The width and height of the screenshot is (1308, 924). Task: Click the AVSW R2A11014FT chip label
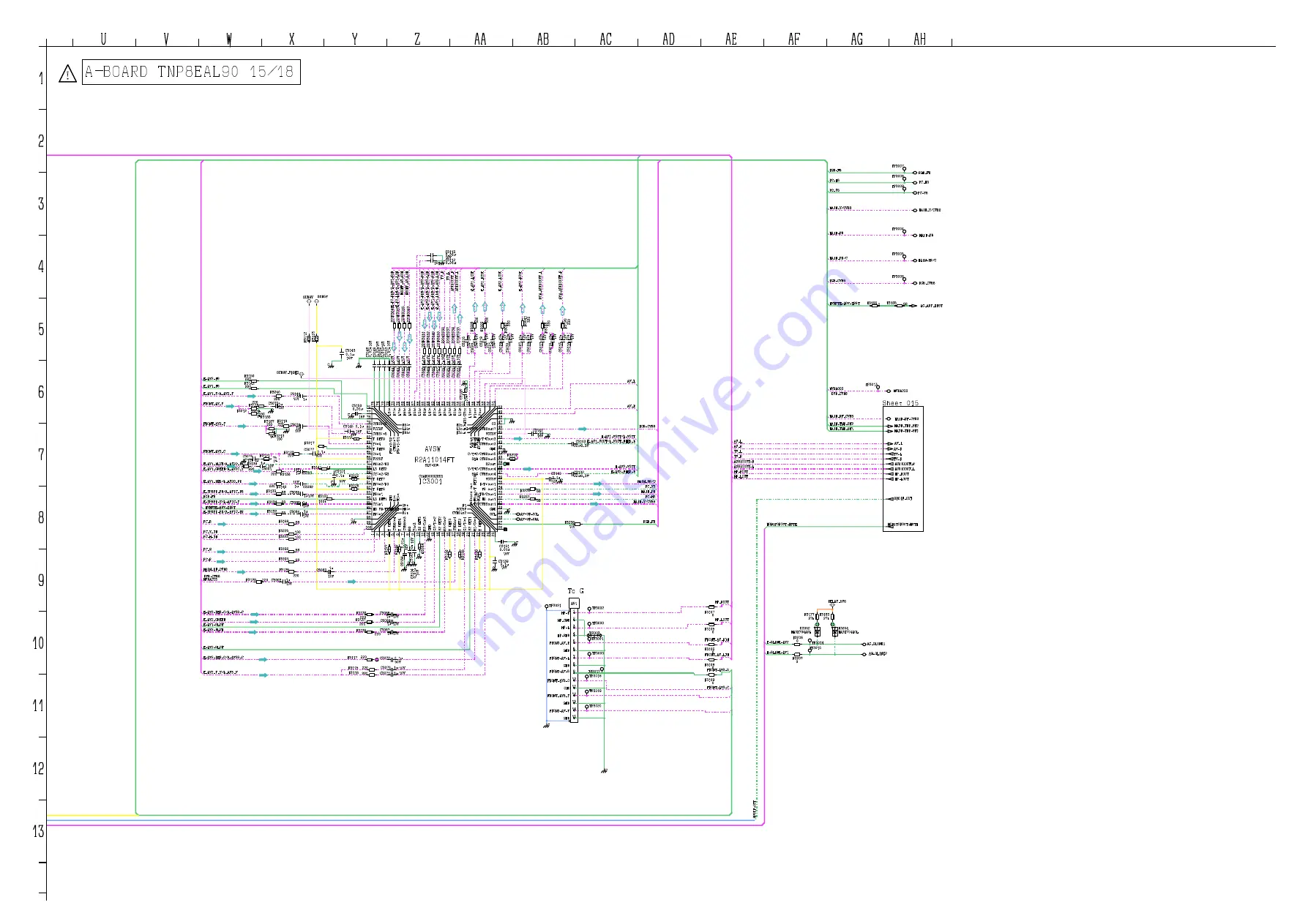click(x=434, y=454)
